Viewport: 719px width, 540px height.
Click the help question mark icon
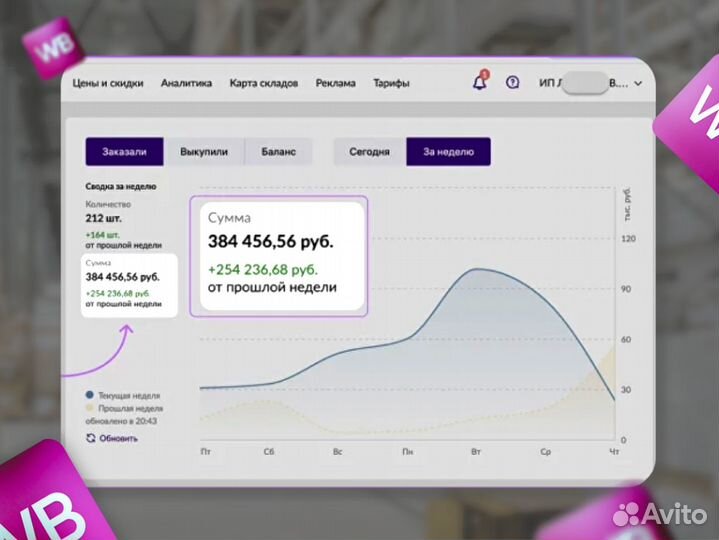(x=513, y=83)
